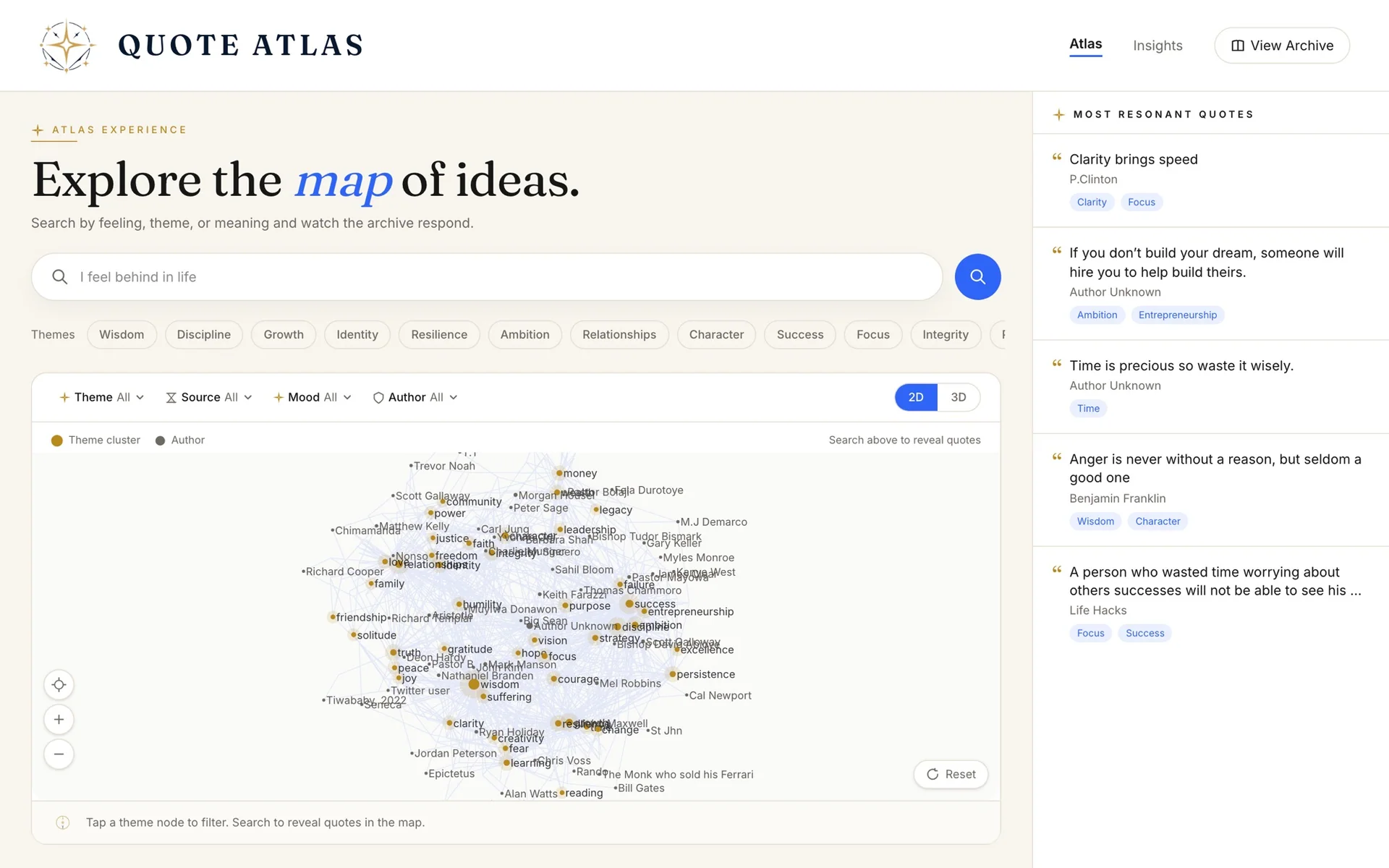Click the recenter map crosshair button
The height and width of the screenshot is (868, 1389).
59,684
